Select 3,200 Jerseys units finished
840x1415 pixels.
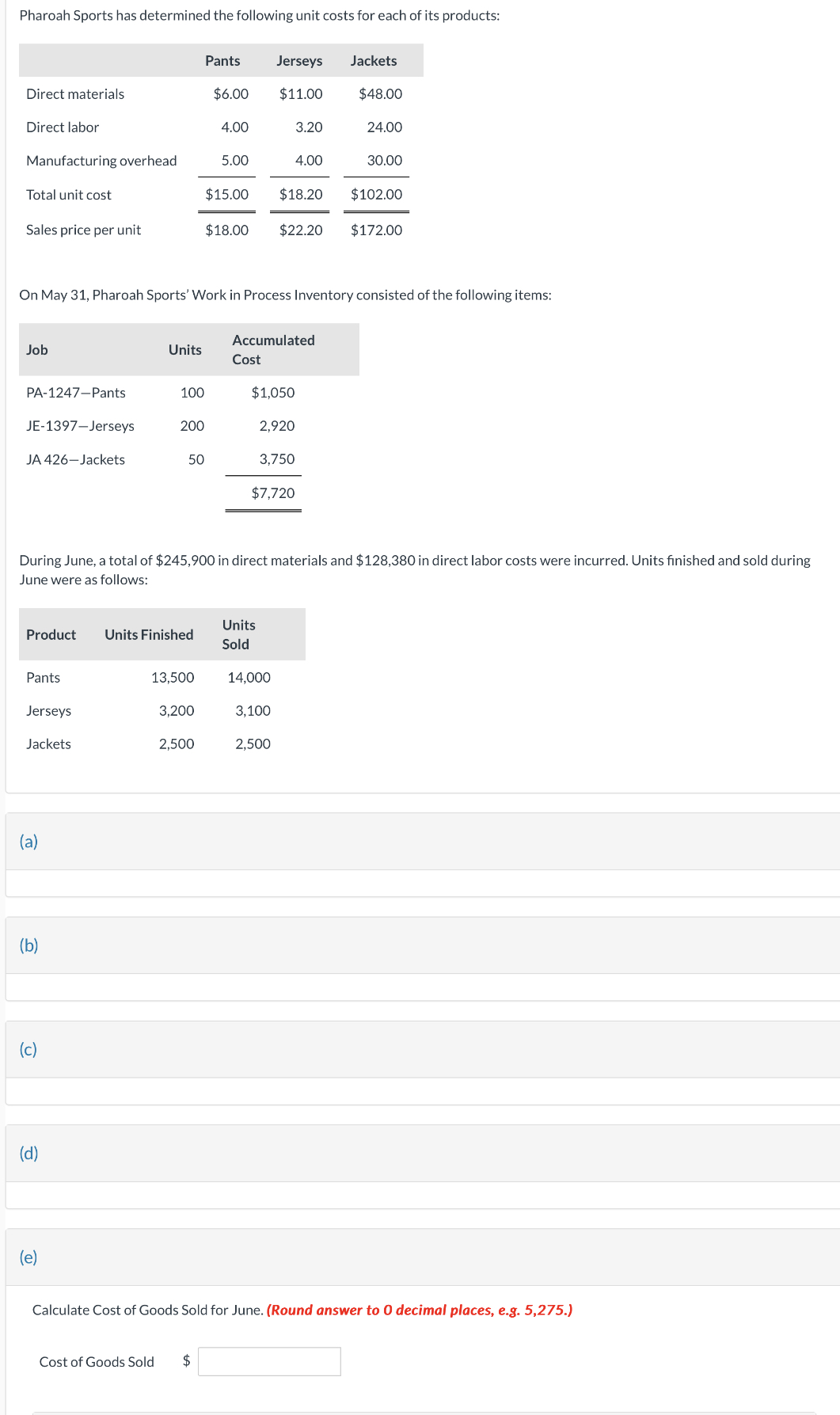177,710
